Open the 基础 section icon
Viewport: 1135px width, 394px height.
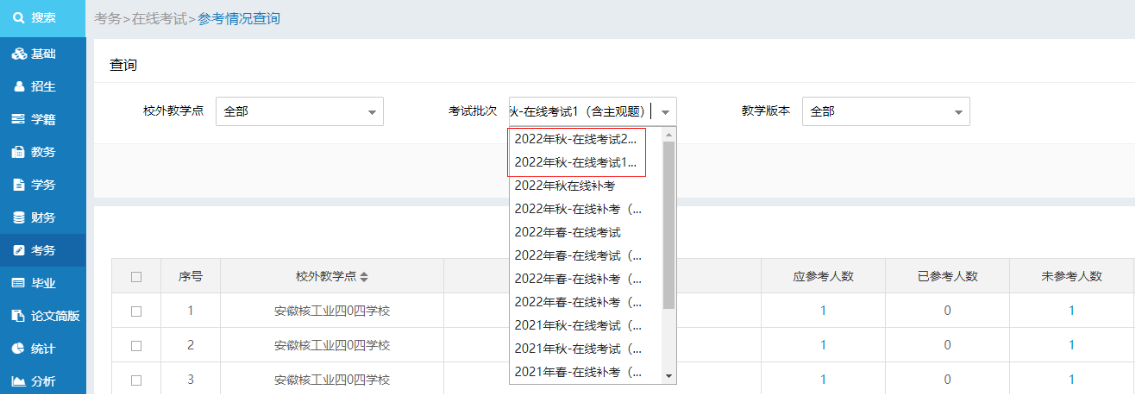coord(19,54)
